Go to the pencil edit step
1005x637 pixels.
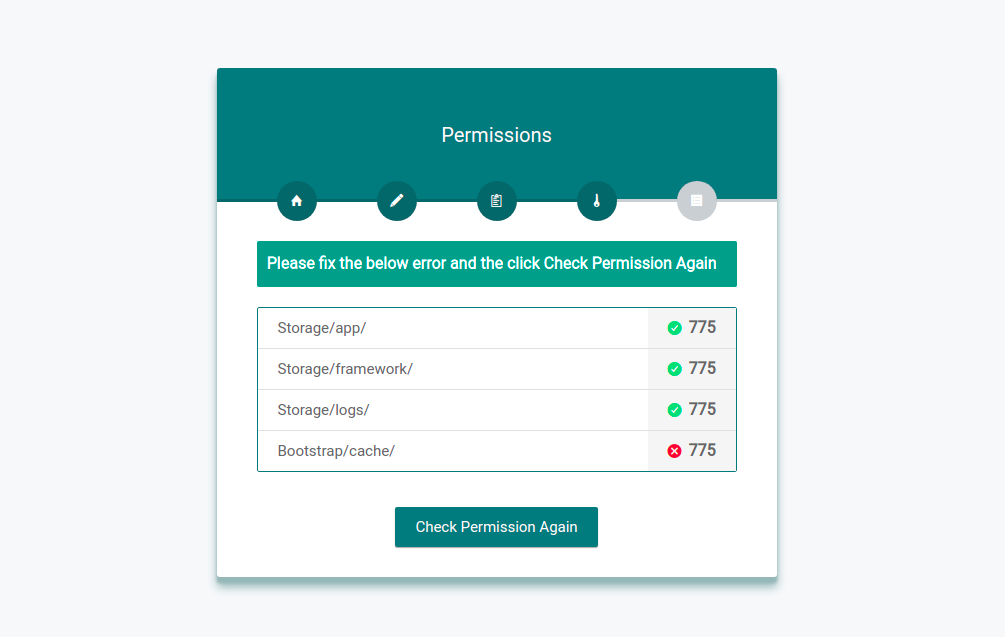coord(397,201)
